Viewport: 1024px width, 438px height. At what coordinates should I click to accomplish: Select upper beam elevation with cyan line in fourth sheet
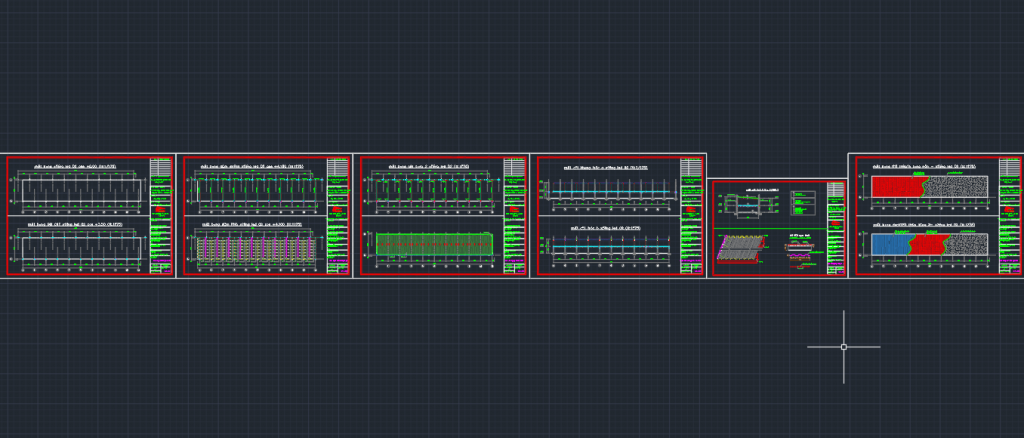tap(611, 191)
